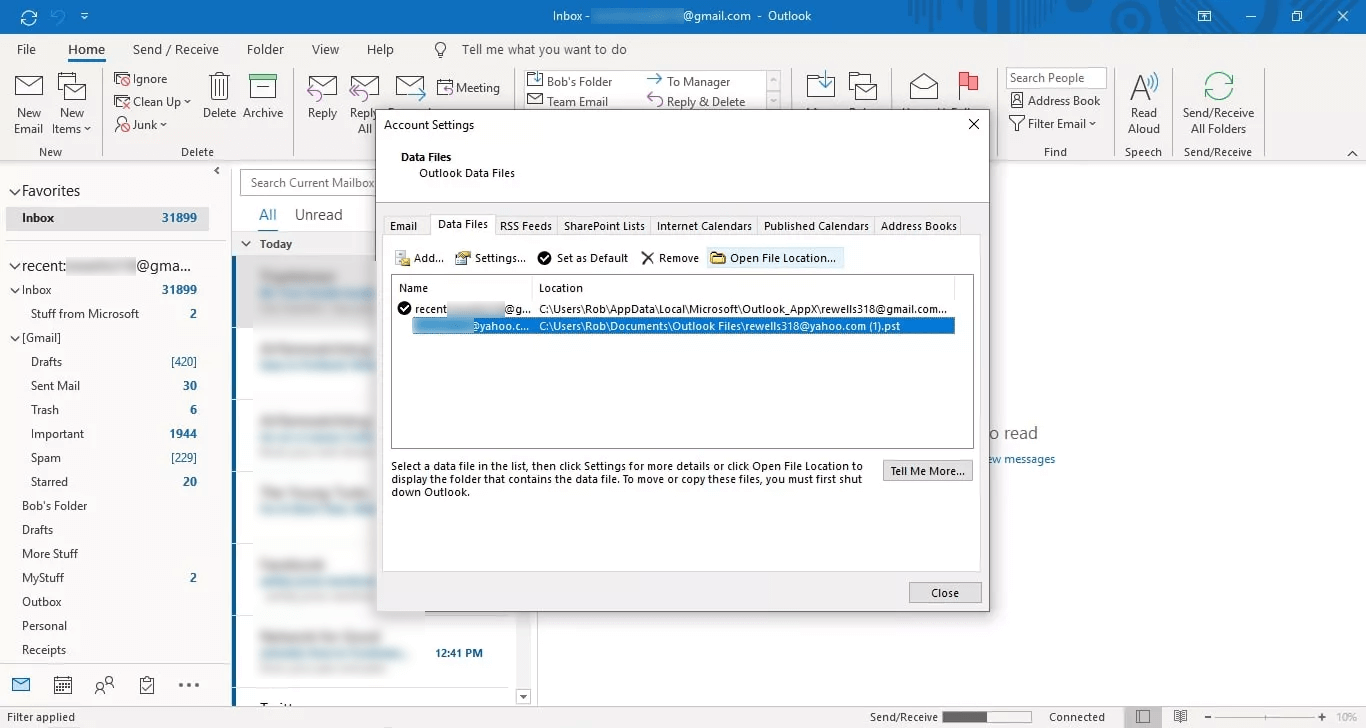Click the Search People input field

(1056, 78)
